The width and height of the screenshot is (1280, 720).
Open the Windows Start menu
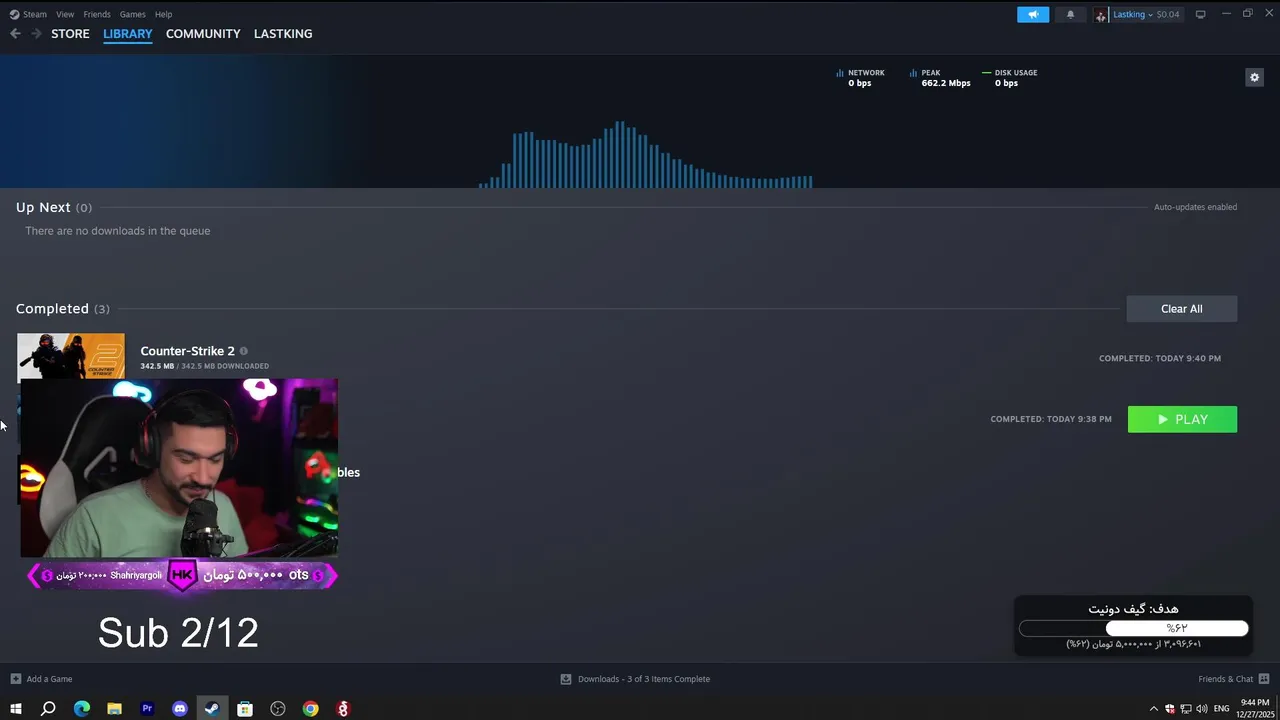pyautogui.click(x=15, y=709)
